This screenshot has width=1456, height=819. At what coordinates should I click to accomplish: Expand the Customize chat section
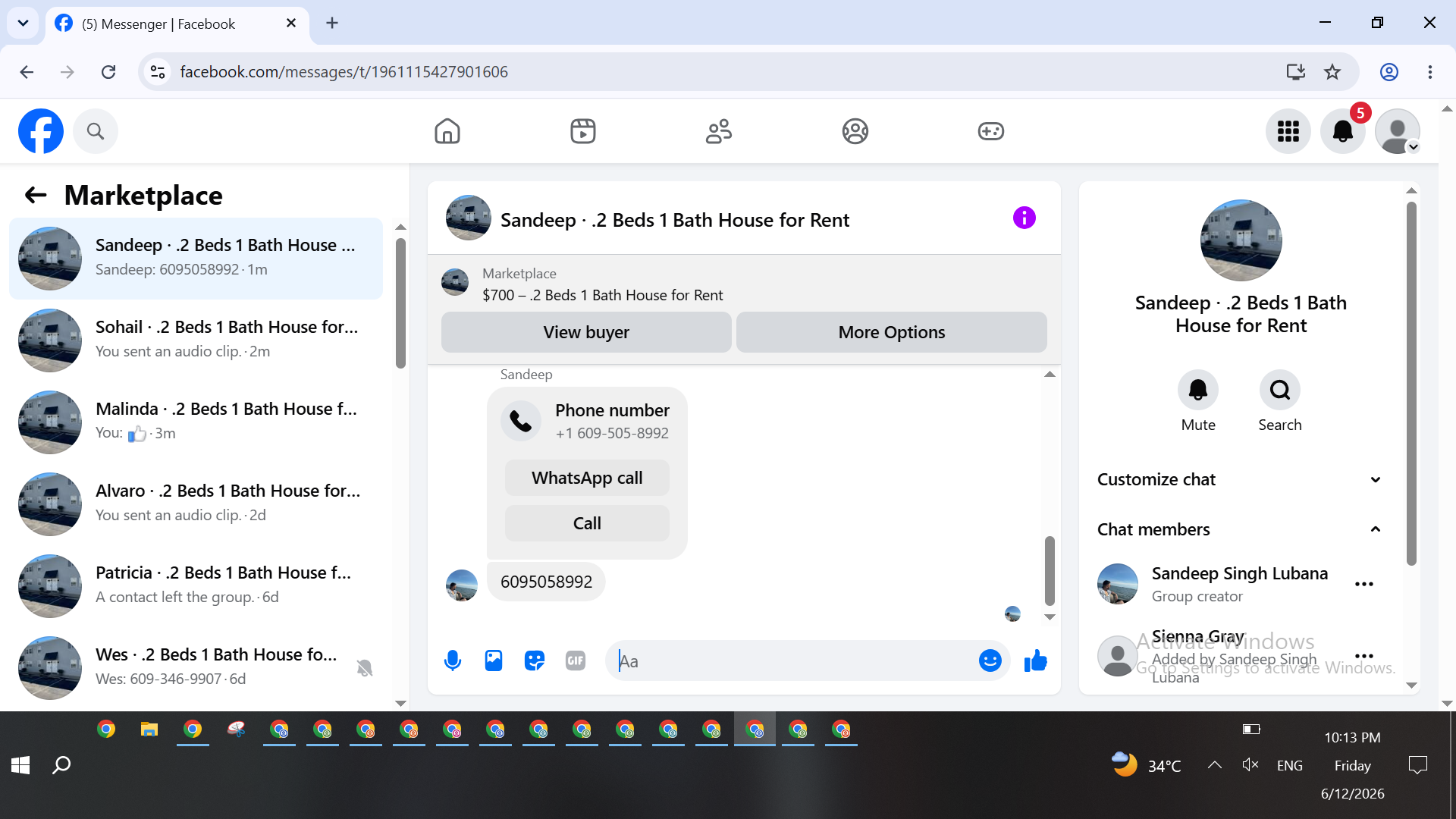(1241, 479)
